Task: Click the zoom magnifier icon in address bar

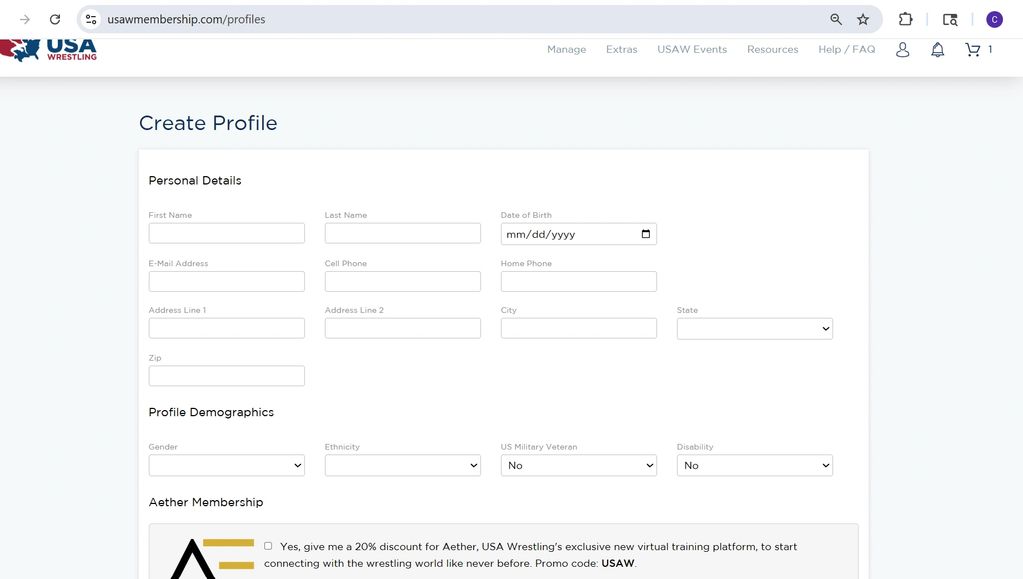Action: (x=836, y=19)
